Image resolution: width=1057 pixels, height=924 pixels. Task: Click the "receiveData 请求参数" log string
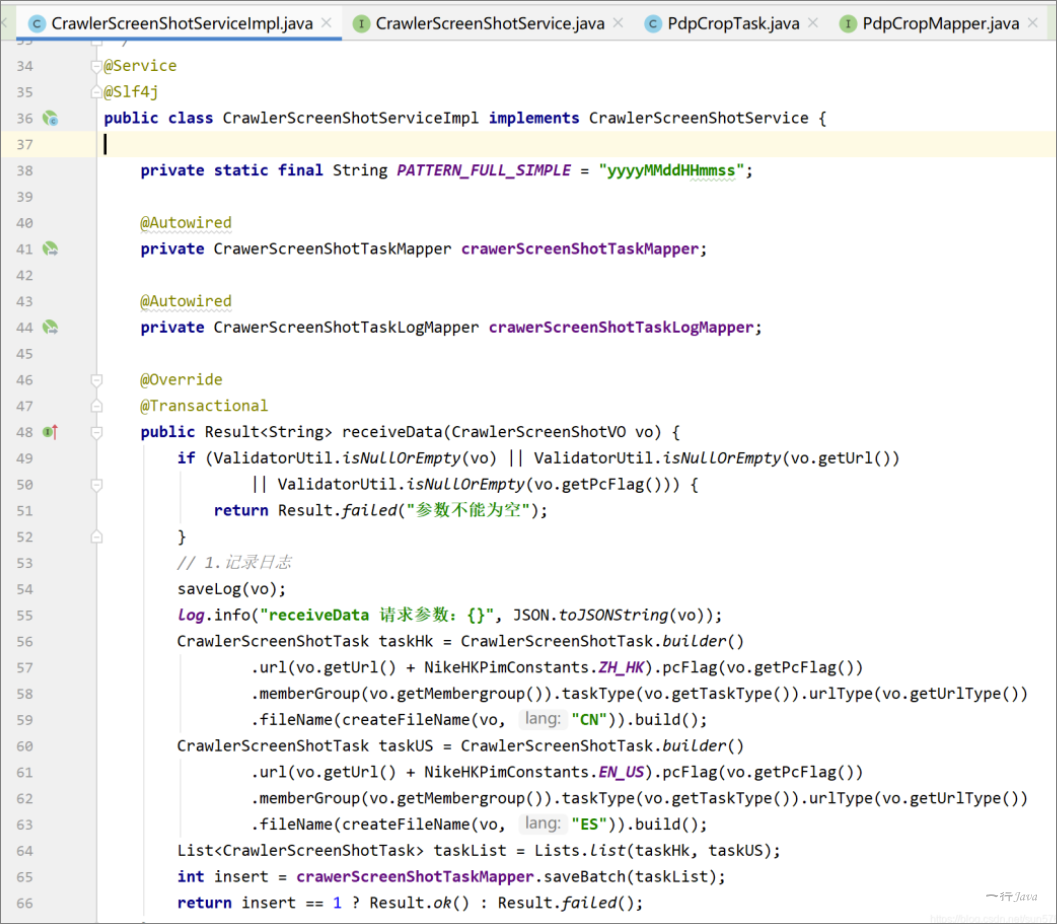[378, 615]
